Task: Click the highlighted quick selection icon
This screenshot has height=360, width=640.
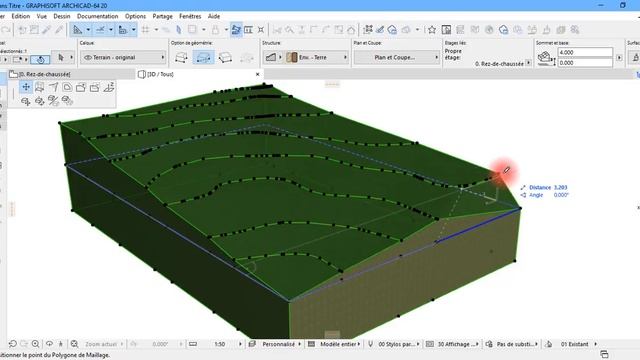Action: click(40, 60)
